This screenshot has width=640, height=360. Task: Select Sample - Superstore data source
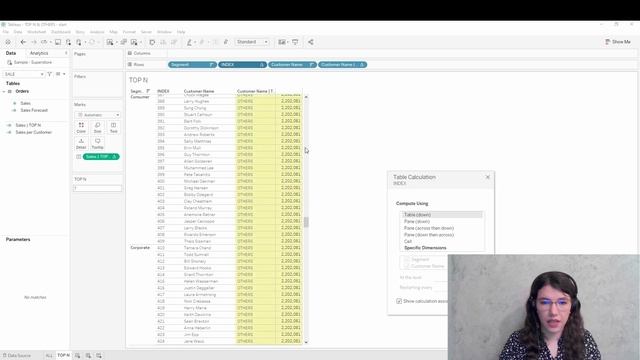coord(33,62)
